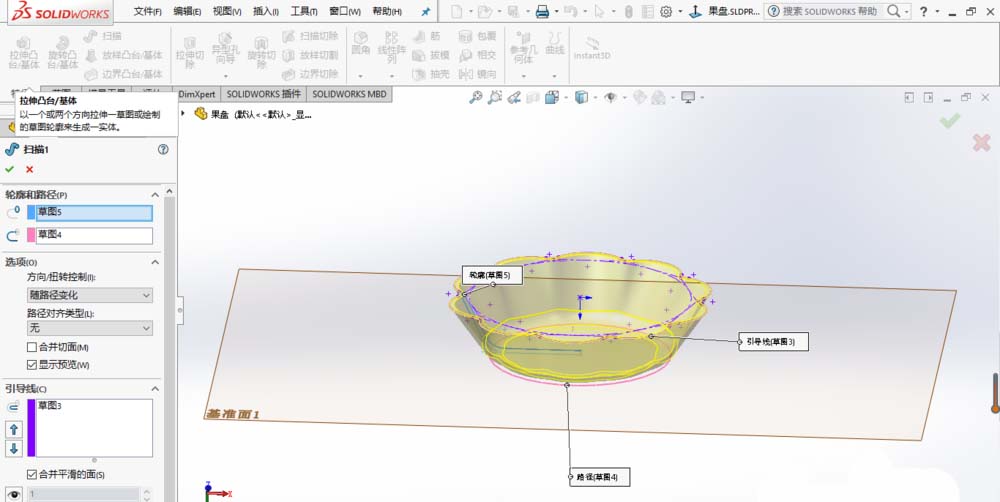The width and height of the screenshot is (1000, 502).
Task: Toggle the 显示预览 checkbox
Action: (31, 365)
